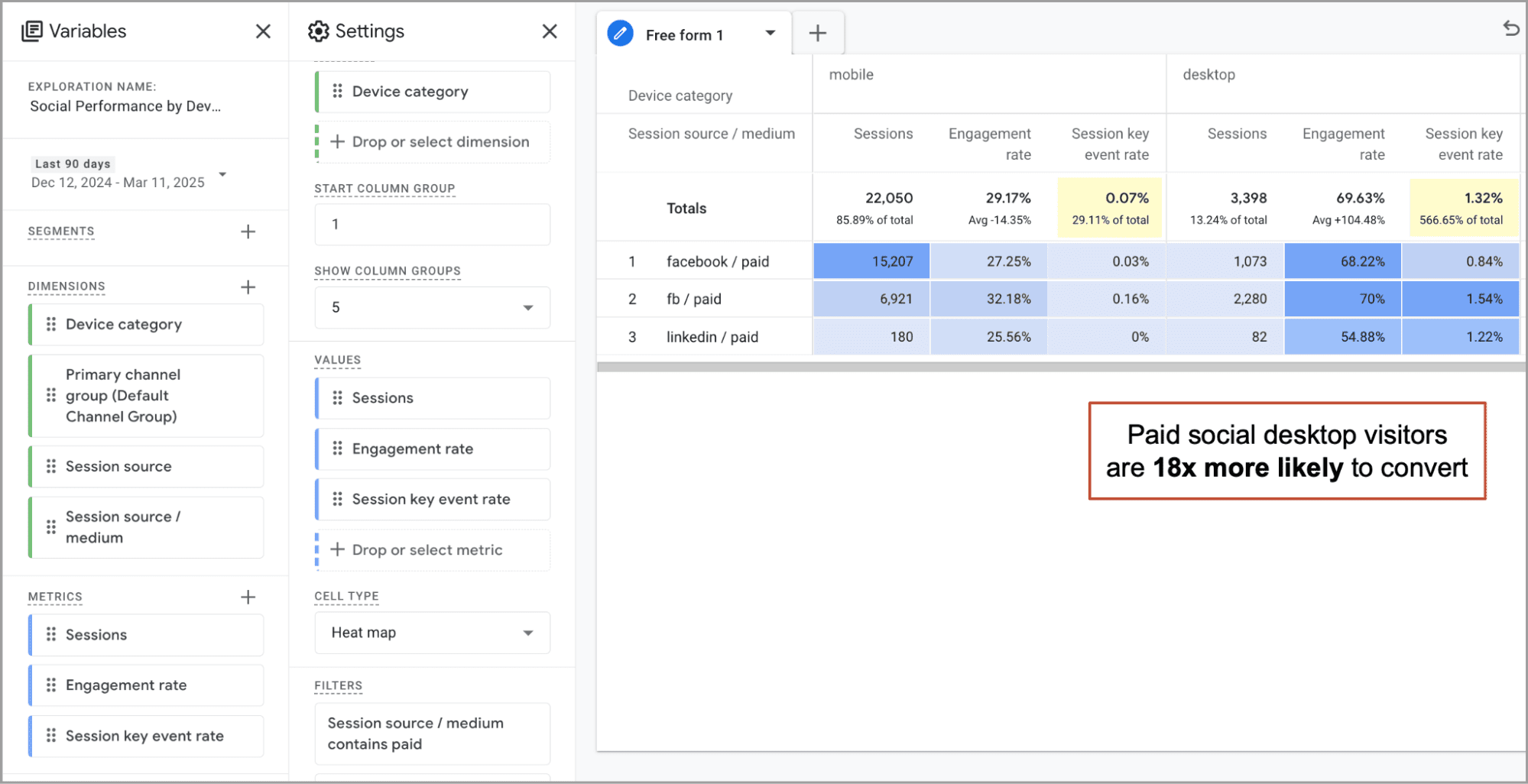Viewport: 1528px width, 784px height.
Task: Add a new segment with plus icon
Action: (248, 232)
